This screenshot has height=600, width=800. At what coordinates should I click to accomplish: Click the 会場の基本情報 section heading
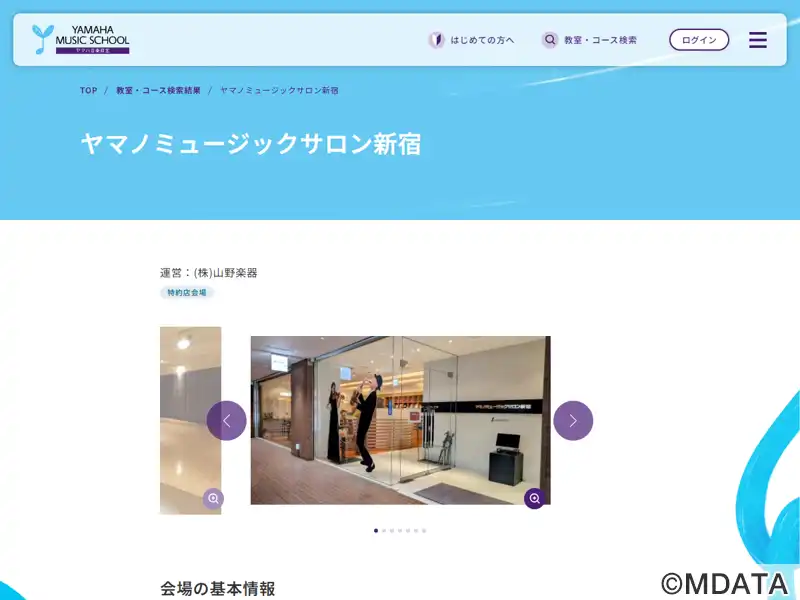click(218, 588)
